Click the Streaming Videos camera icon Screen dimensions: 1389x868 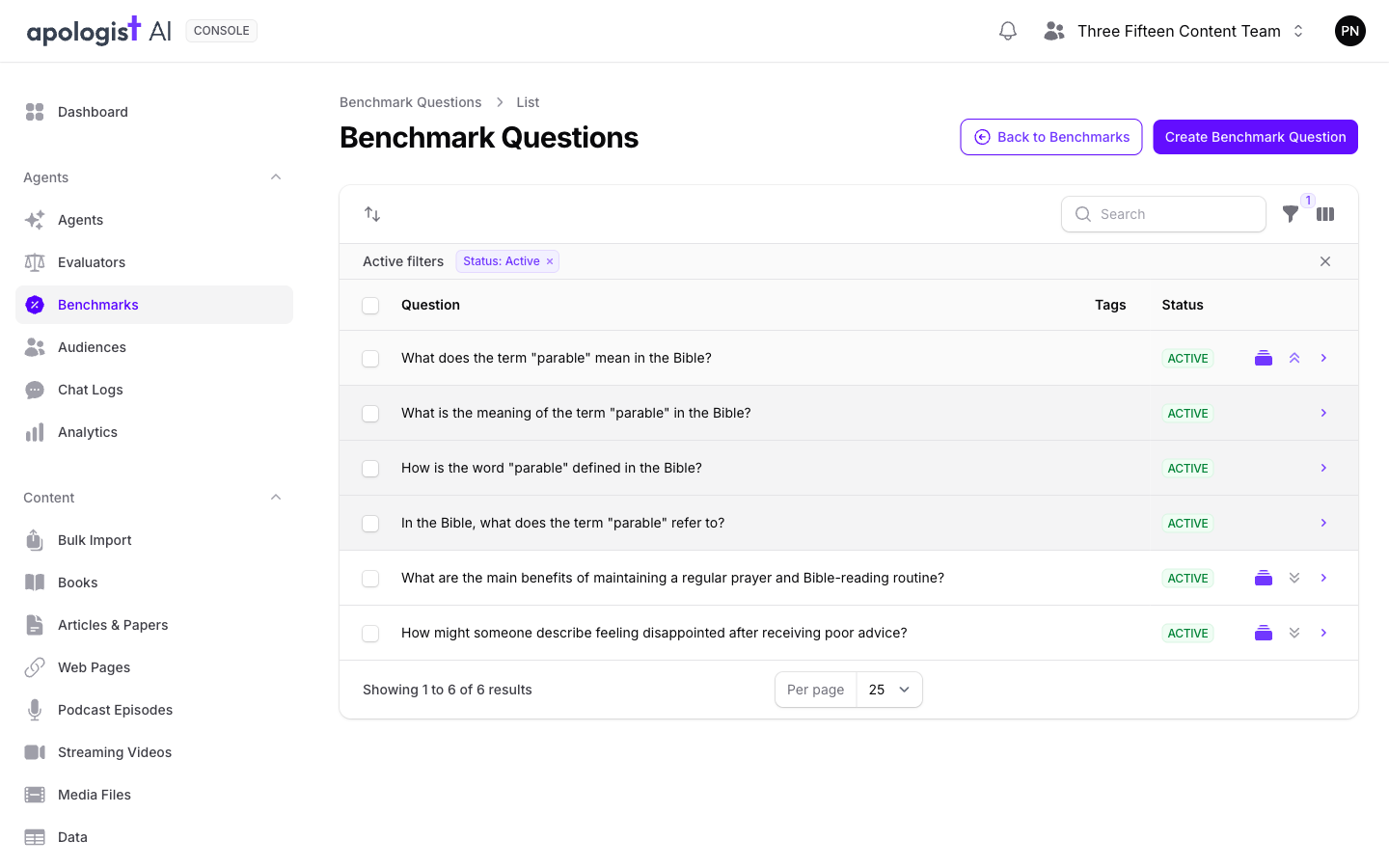pyautogui.click(x=35, y=752)
